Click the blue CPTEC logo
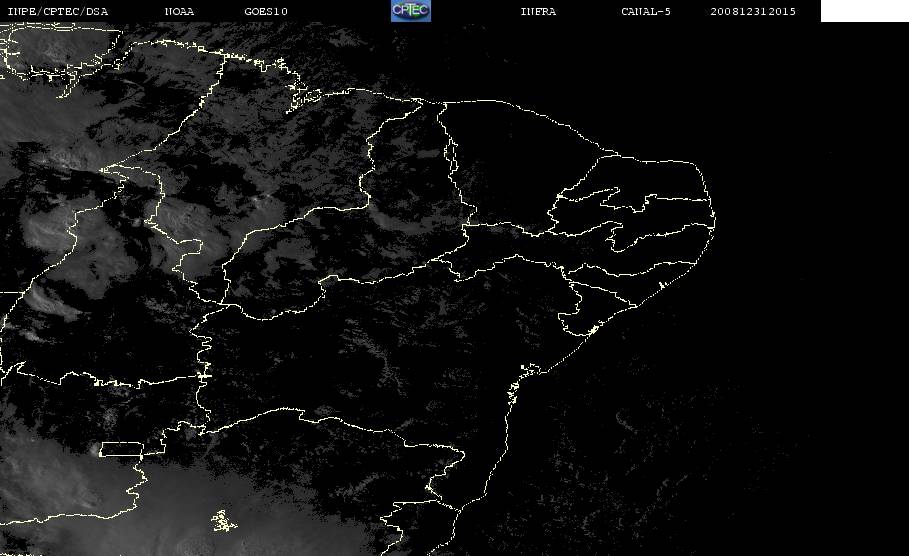Screen dimensions: 909x556 tap(411, 10)
